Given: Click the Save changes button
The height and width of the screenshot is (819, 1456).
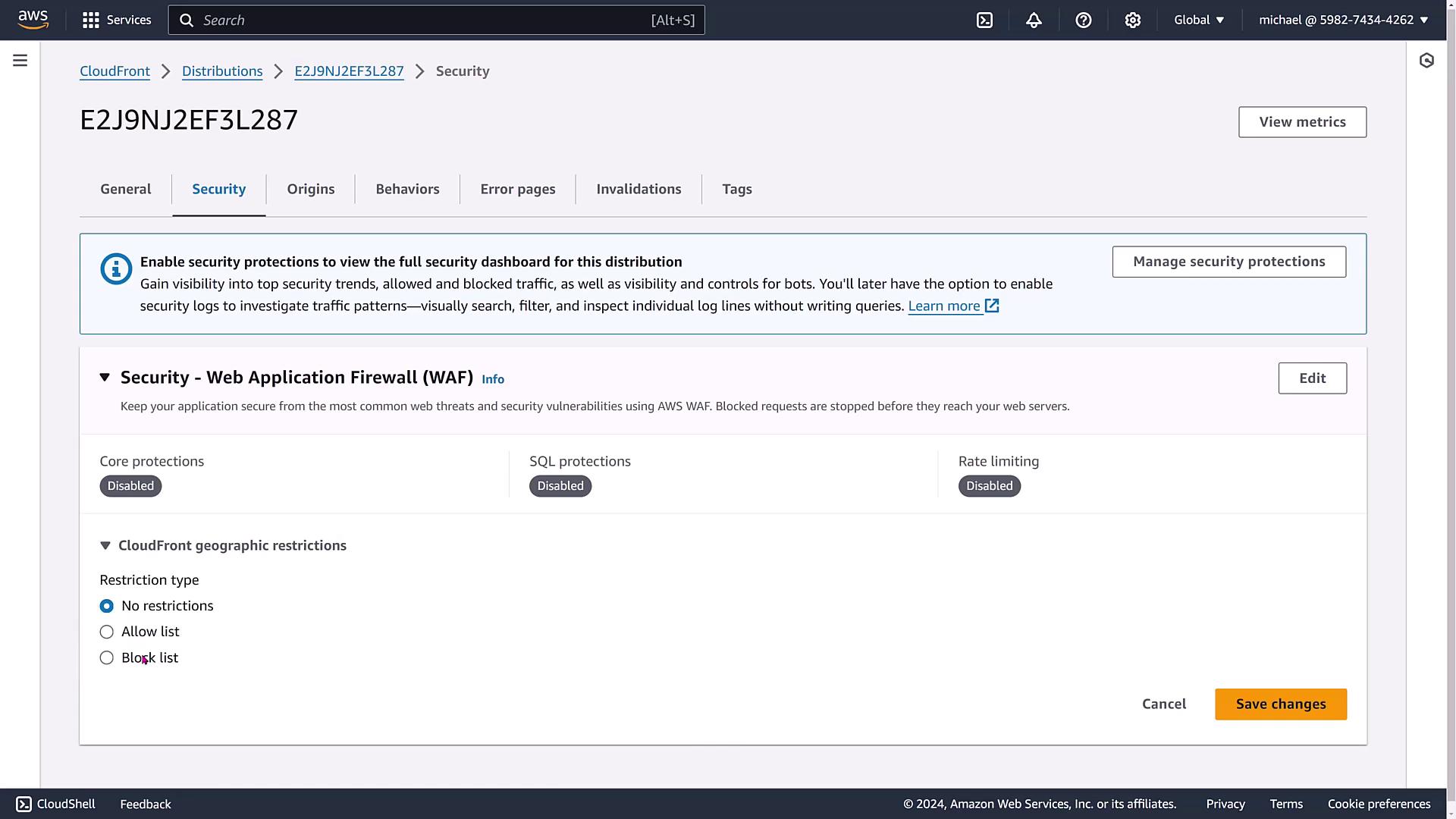Looking at the screenshot, I should pos(1280,704).
